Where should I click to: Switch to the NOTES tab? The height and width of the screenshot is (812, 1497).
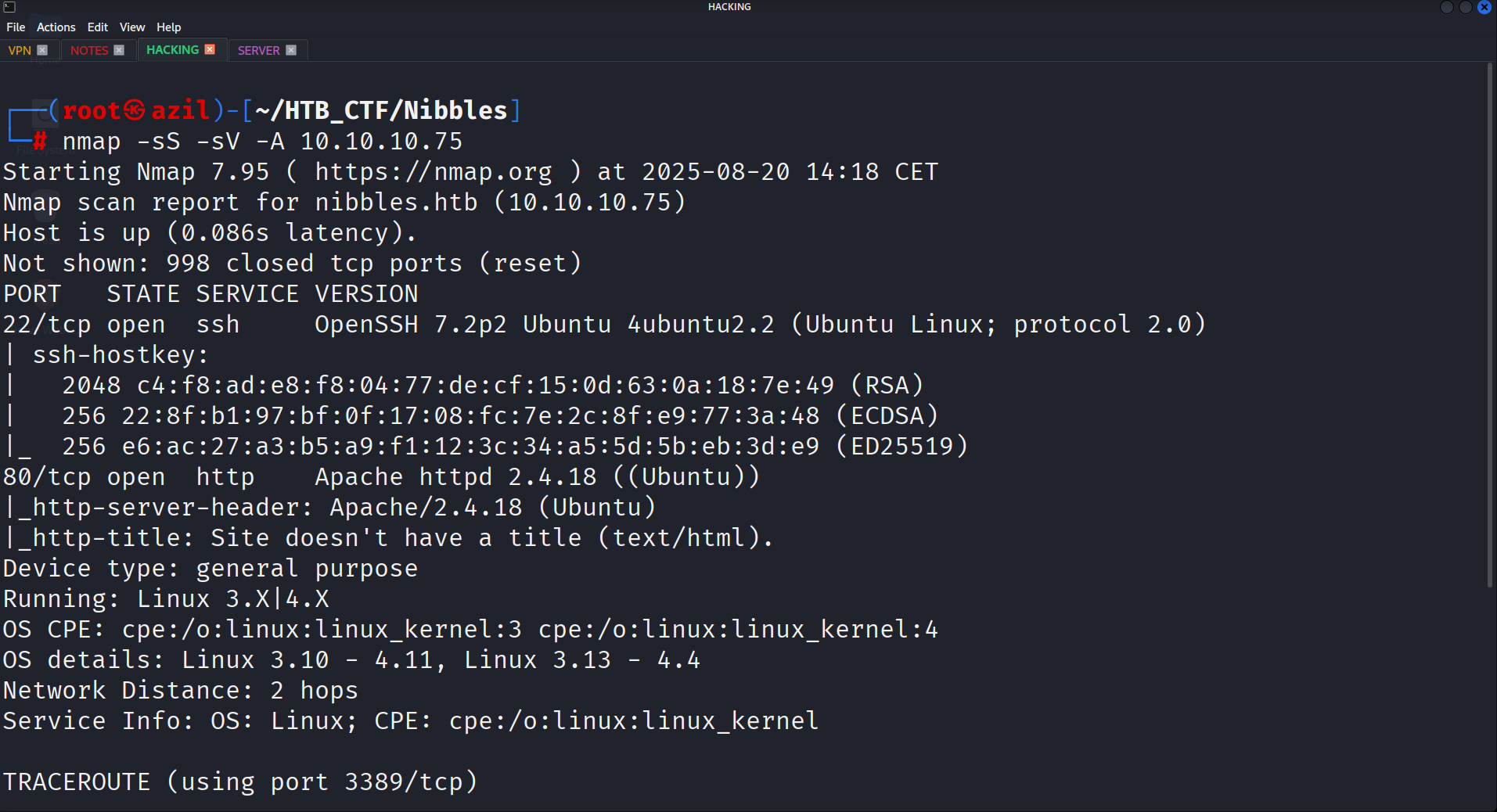[89, 50]
